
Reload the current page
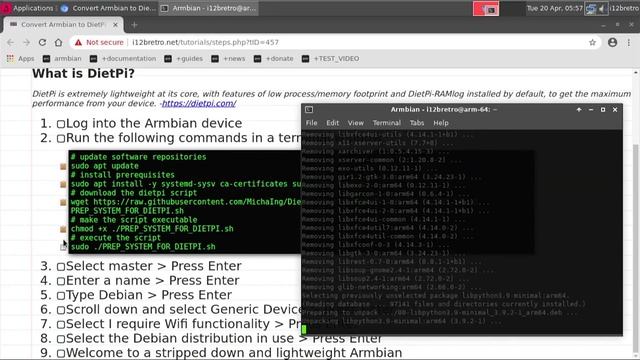pyautogui.click(x=42, y=42)
